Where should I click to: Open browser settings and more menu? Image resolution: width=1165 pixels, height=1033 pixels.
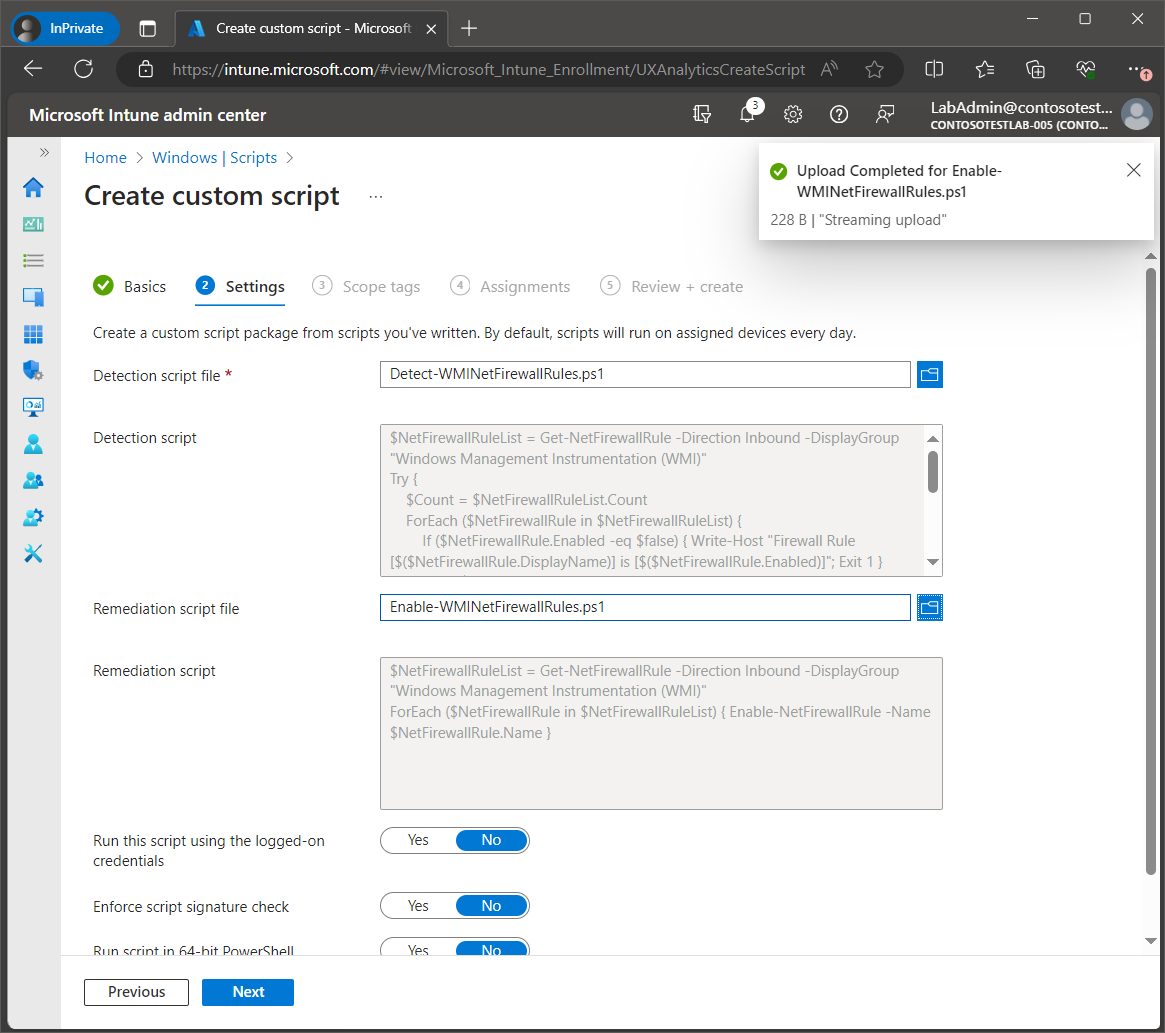coord(1138,70)
